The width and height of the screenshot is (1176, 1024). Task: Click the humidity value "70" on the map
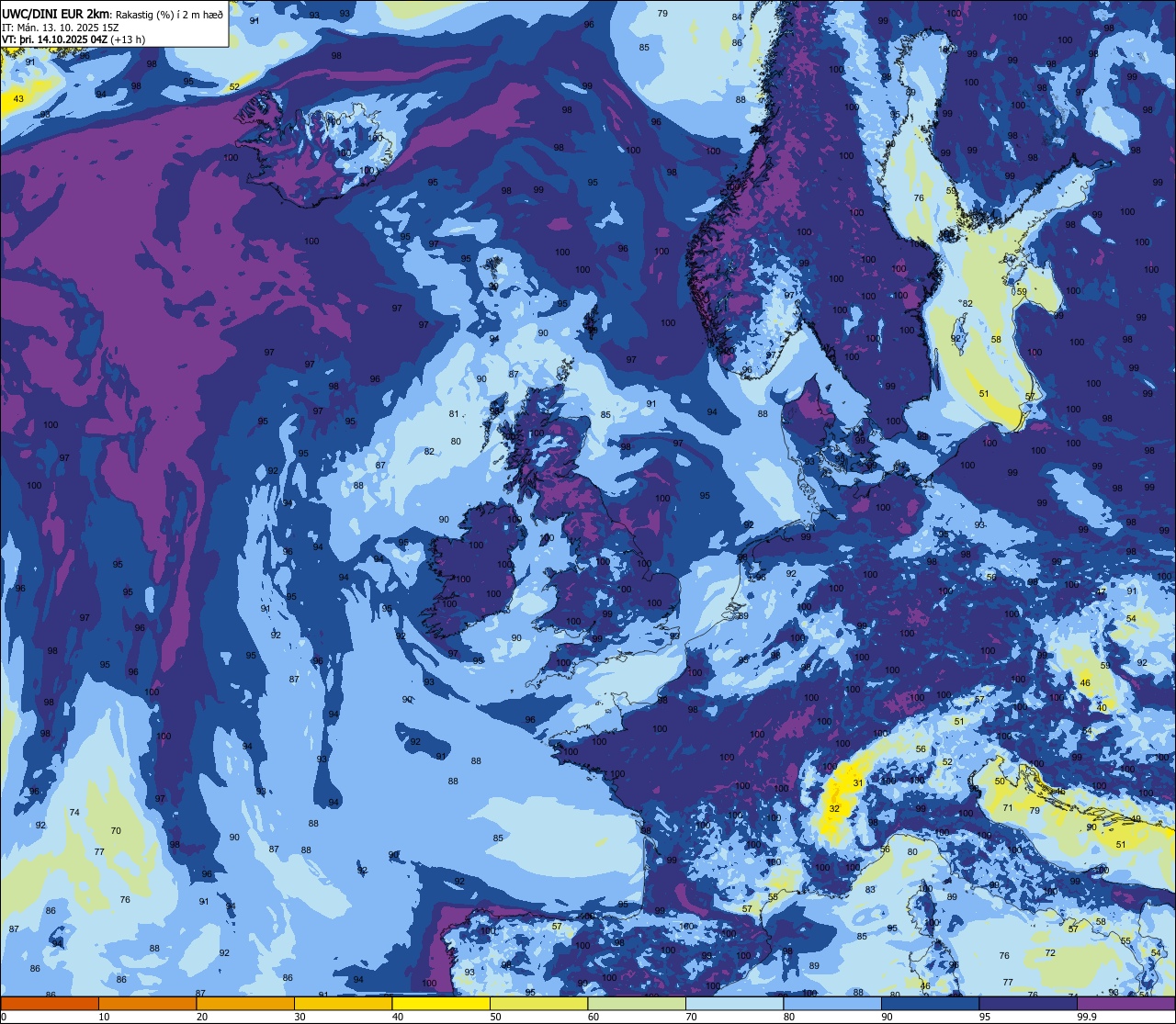coord(116,831)
